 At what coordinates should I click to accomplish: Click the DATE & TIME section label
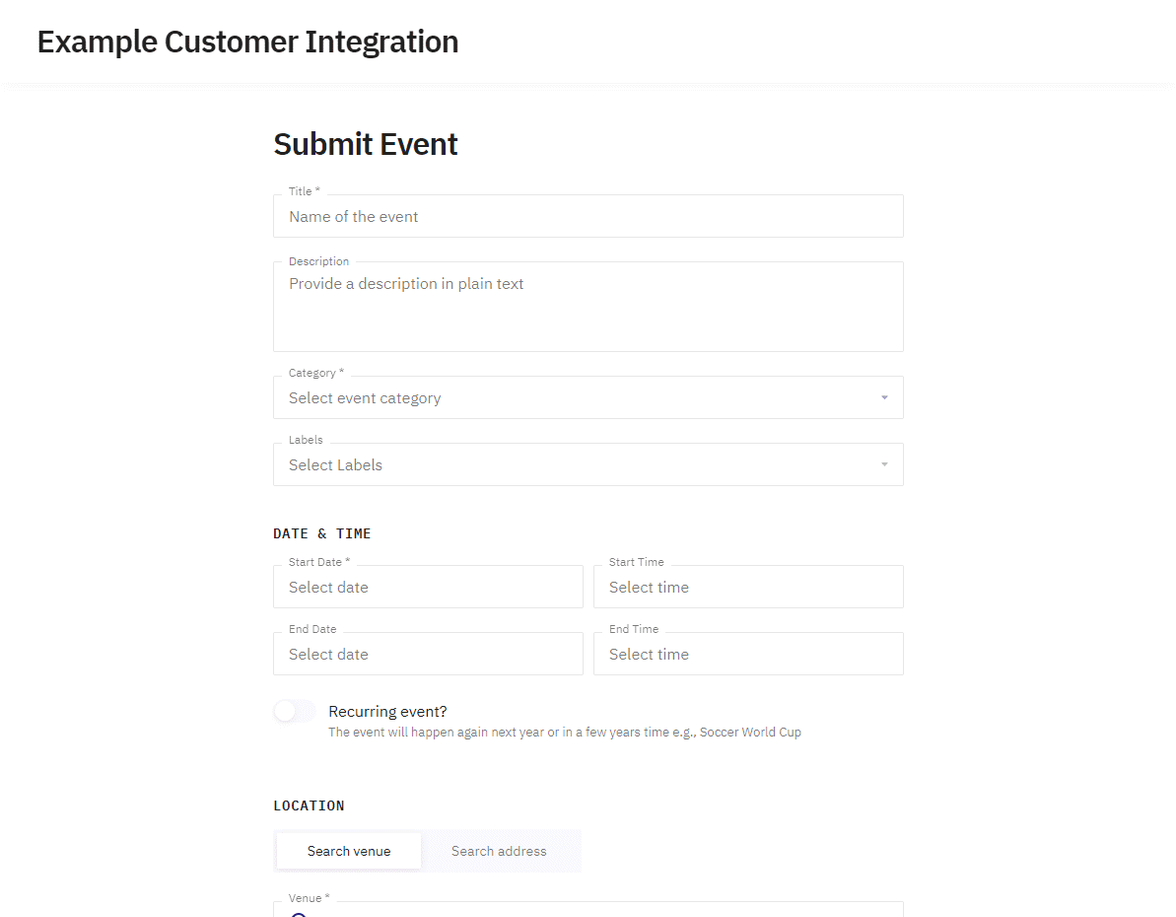[x=322, y=533]
